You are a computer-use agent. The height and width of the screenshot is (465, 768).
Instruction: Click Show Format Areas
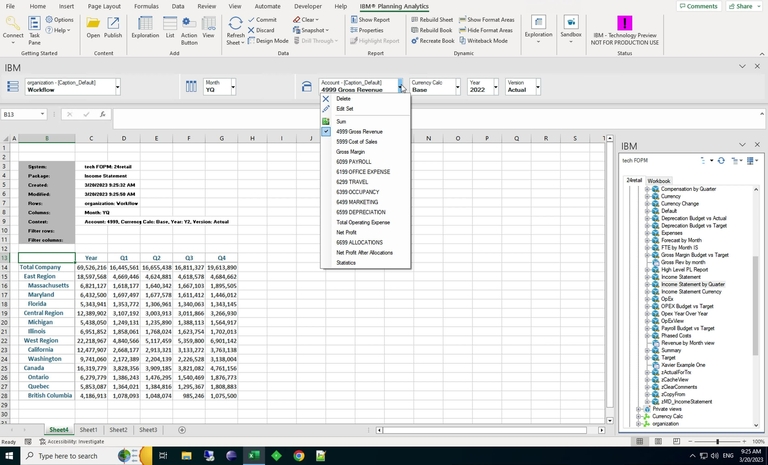(487, 20)
